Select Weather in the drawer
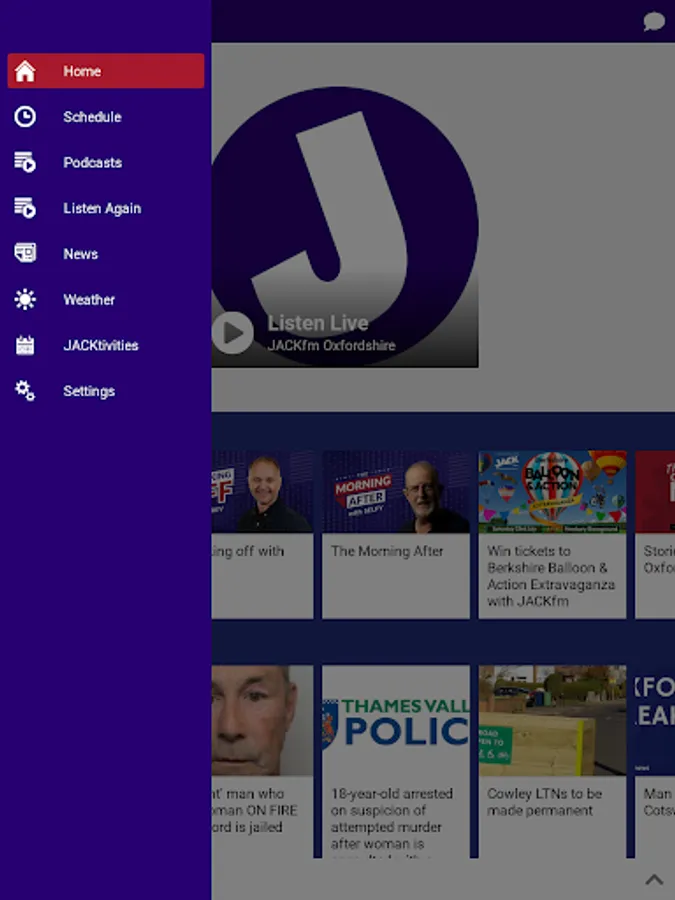This screenshot has width=675, height=900. click(106, 299)
